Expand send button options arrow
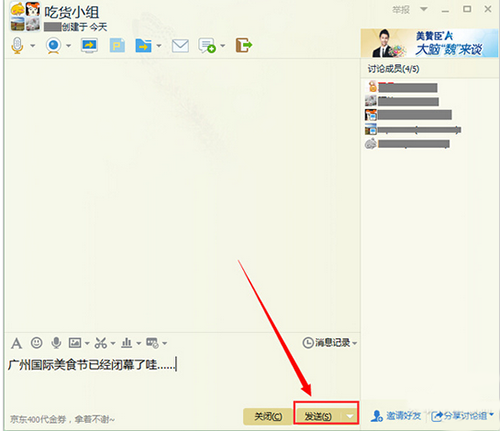The width and height of the screenshot is (500, 431). coord(350,416)
